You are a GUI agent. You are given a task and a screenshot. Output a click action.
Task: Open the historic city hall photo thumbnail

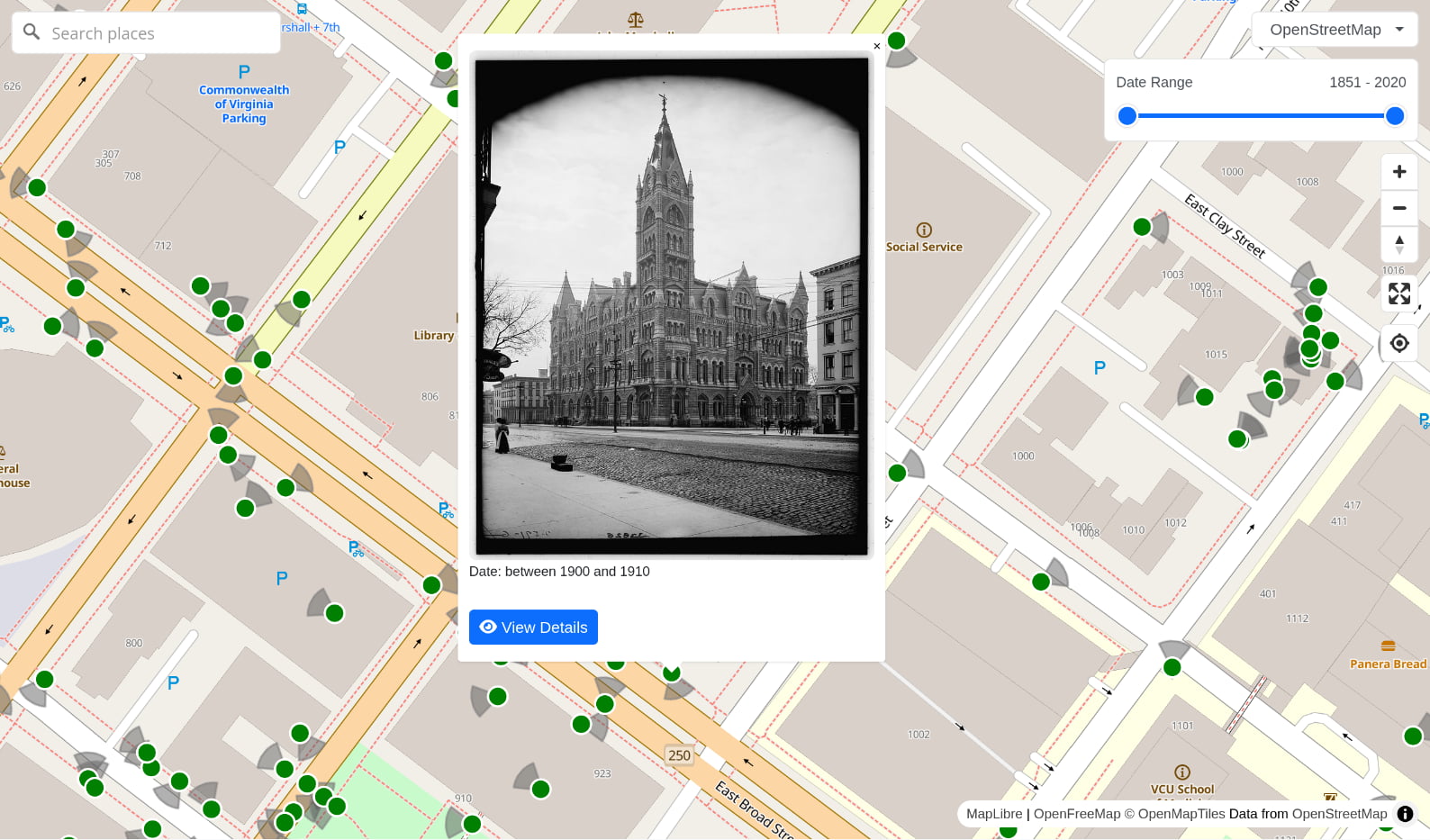point(672,306)
